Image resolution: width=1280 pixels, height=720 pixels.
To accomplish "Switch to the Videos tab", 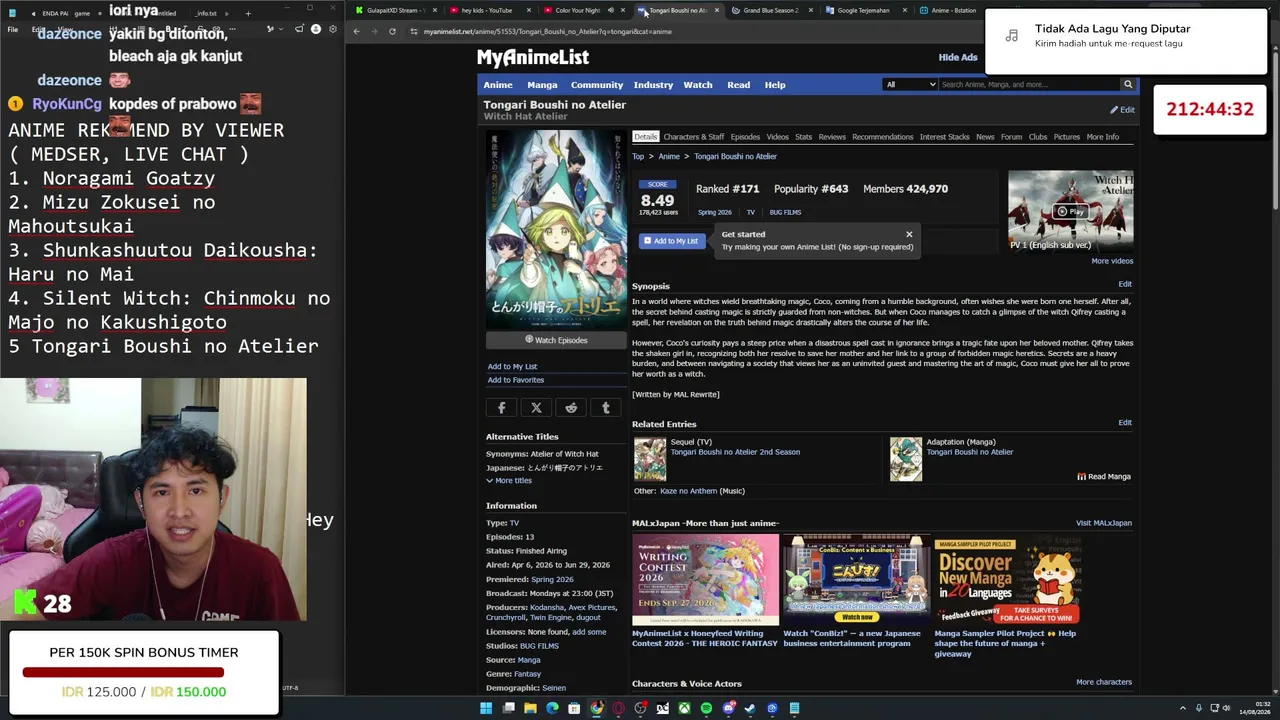I will tap(777, 137).
